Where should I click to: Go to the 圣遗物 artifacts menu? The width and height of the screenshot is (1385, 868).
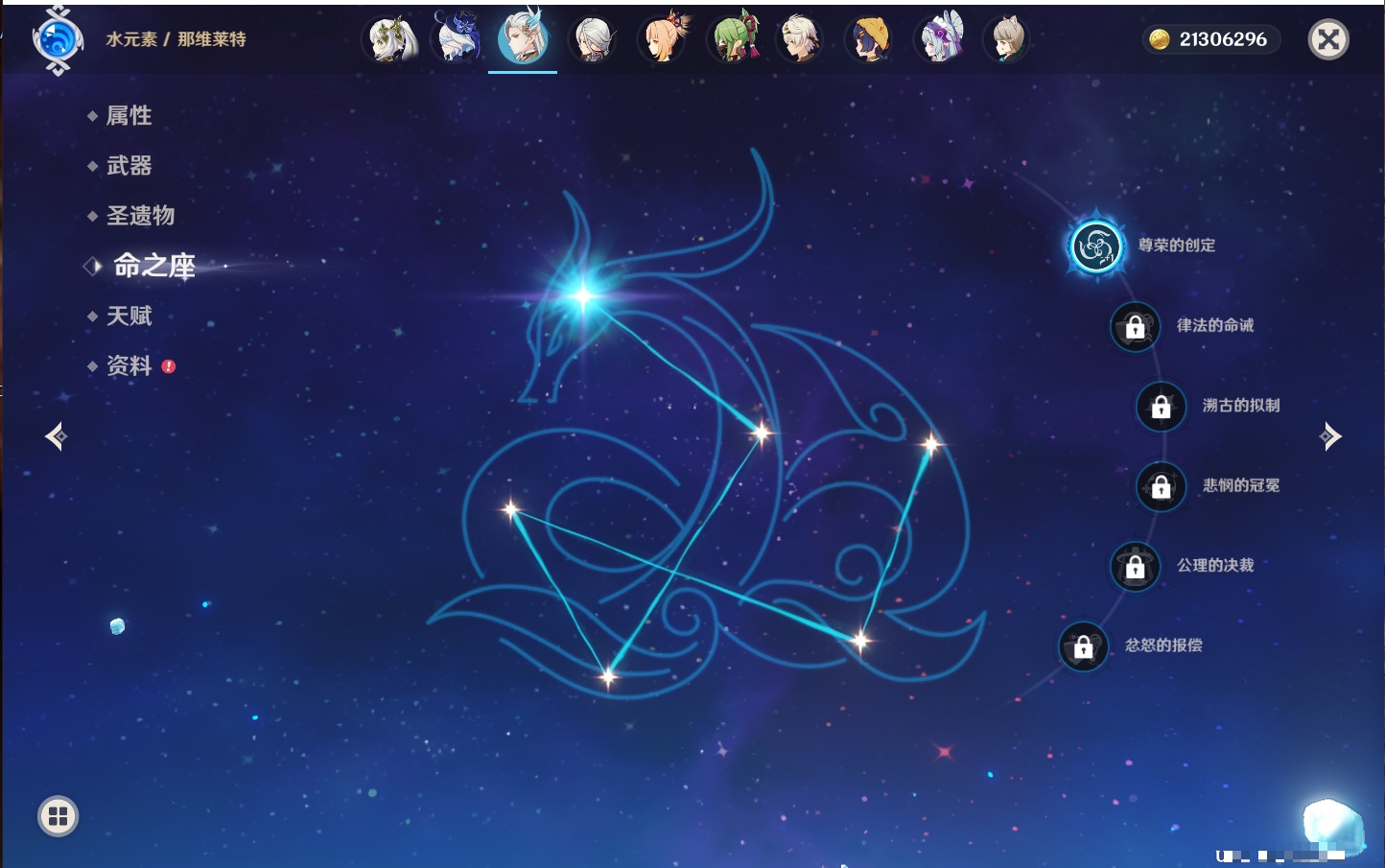(x=140, y=216)
